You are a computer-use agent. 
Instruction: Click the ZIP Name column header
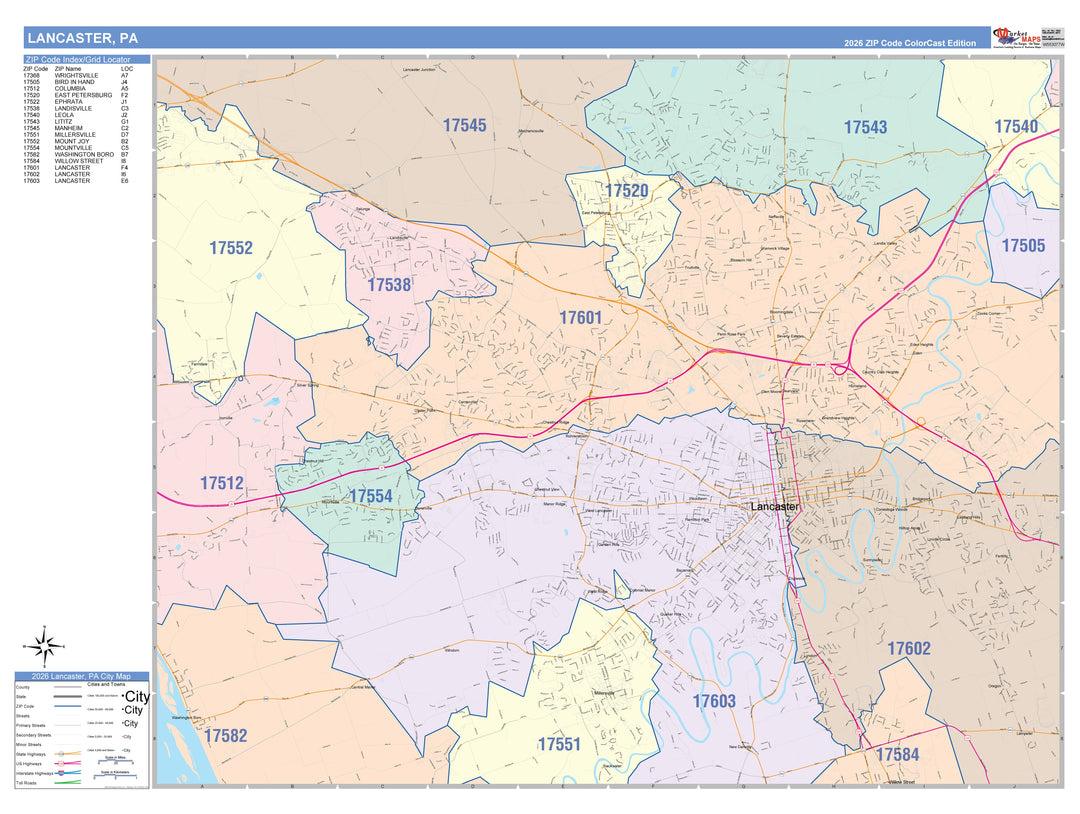pos(68,69)
